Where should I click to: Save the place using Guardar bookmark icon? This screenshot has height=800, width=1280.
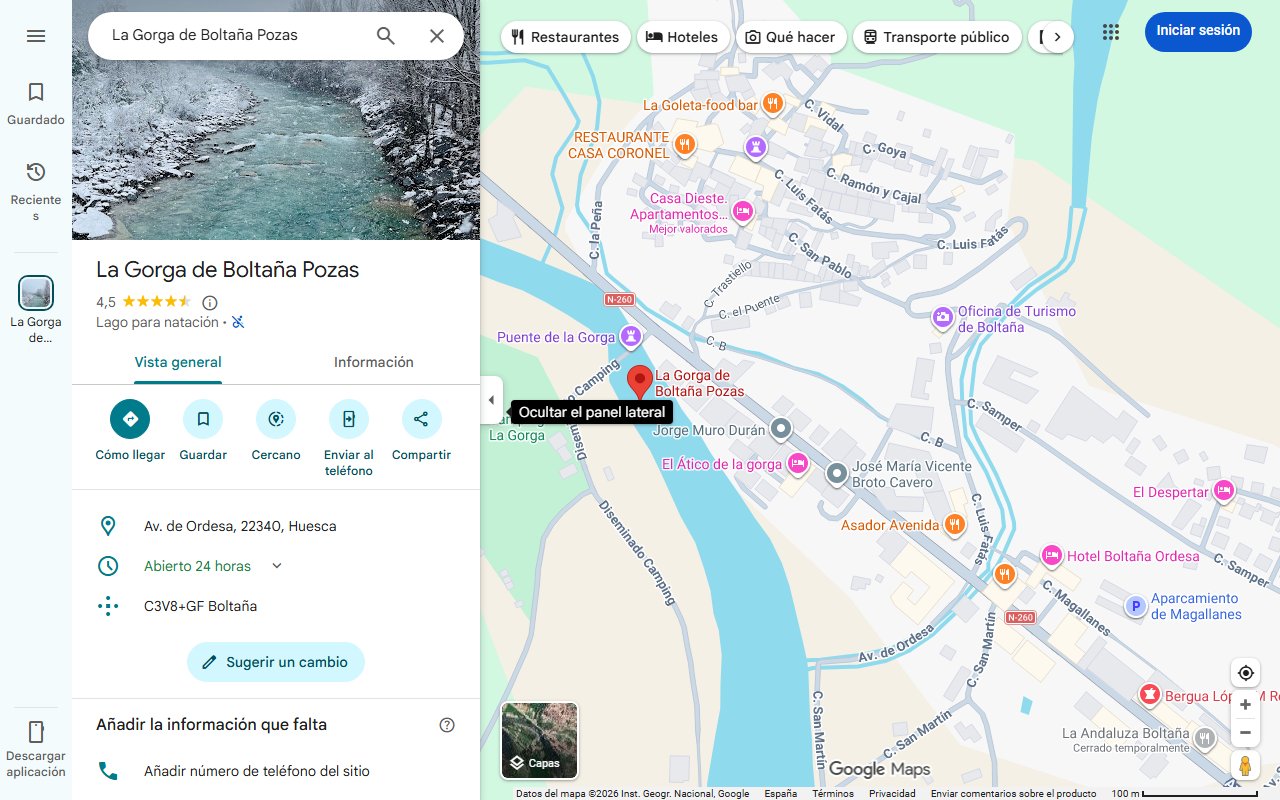[x=203, y=419]
